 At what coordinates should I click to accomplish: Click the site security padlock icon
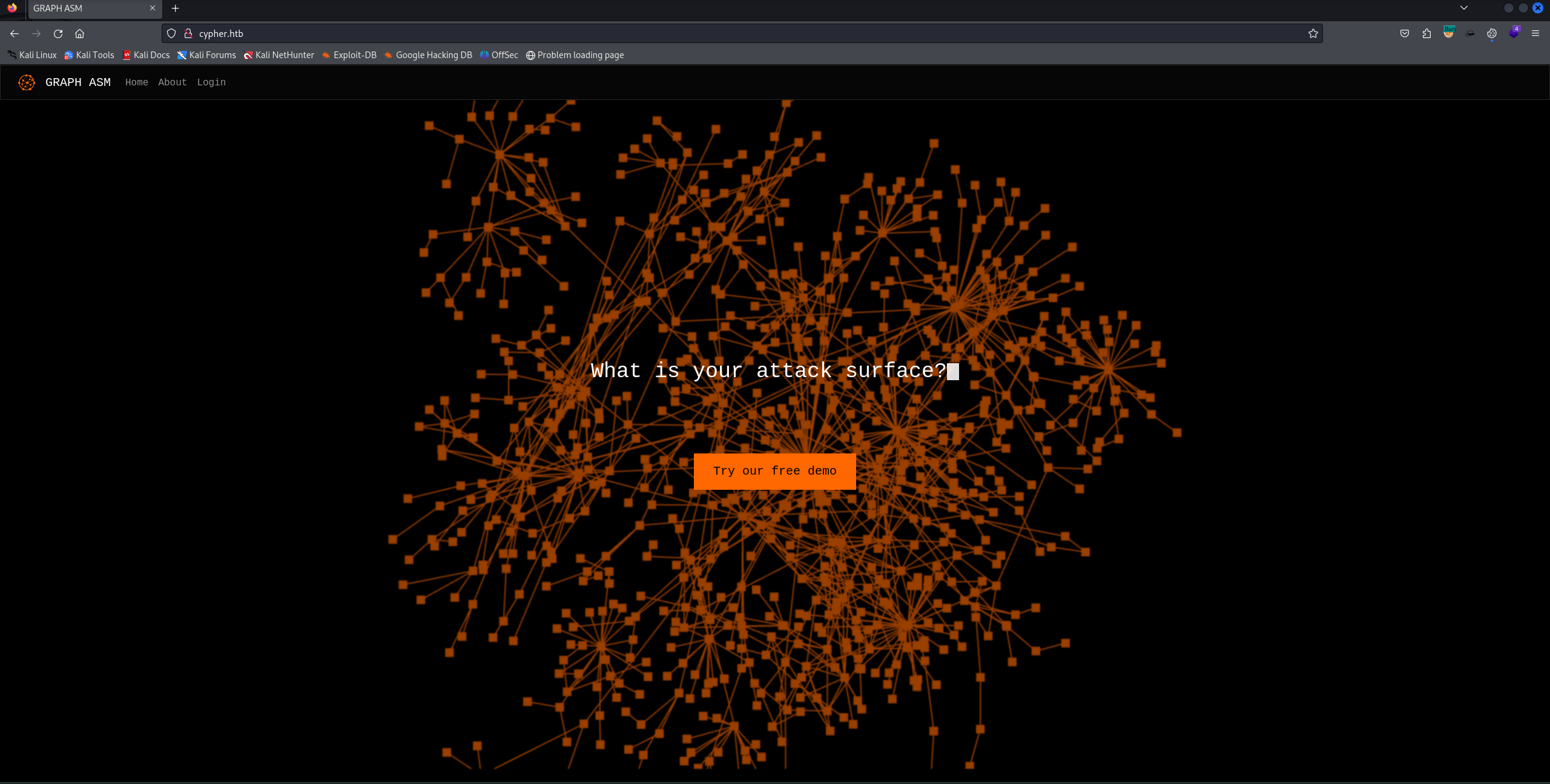[188, 33]
